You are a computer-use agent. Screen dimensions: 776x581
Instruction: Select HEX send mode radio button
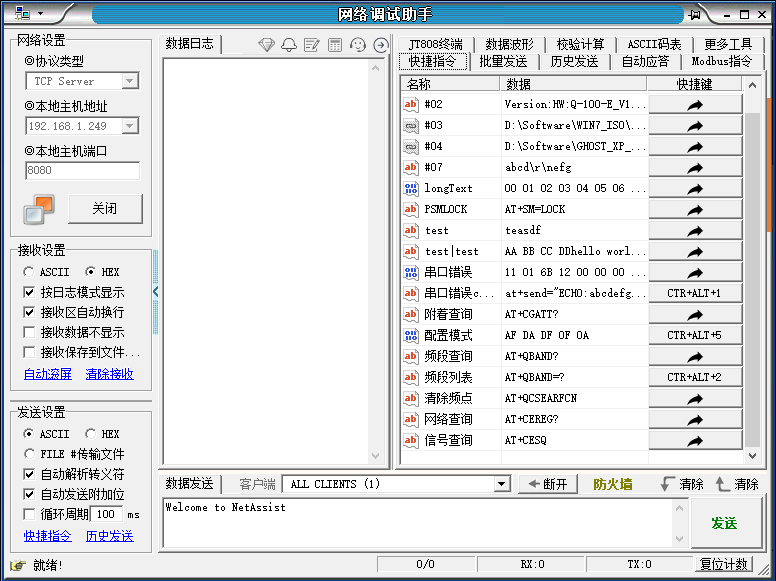point(90,434)
